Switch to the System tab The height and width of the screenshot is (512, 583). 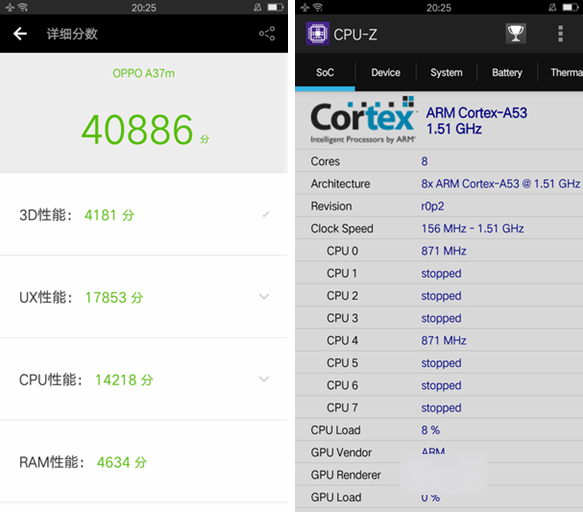446,72
